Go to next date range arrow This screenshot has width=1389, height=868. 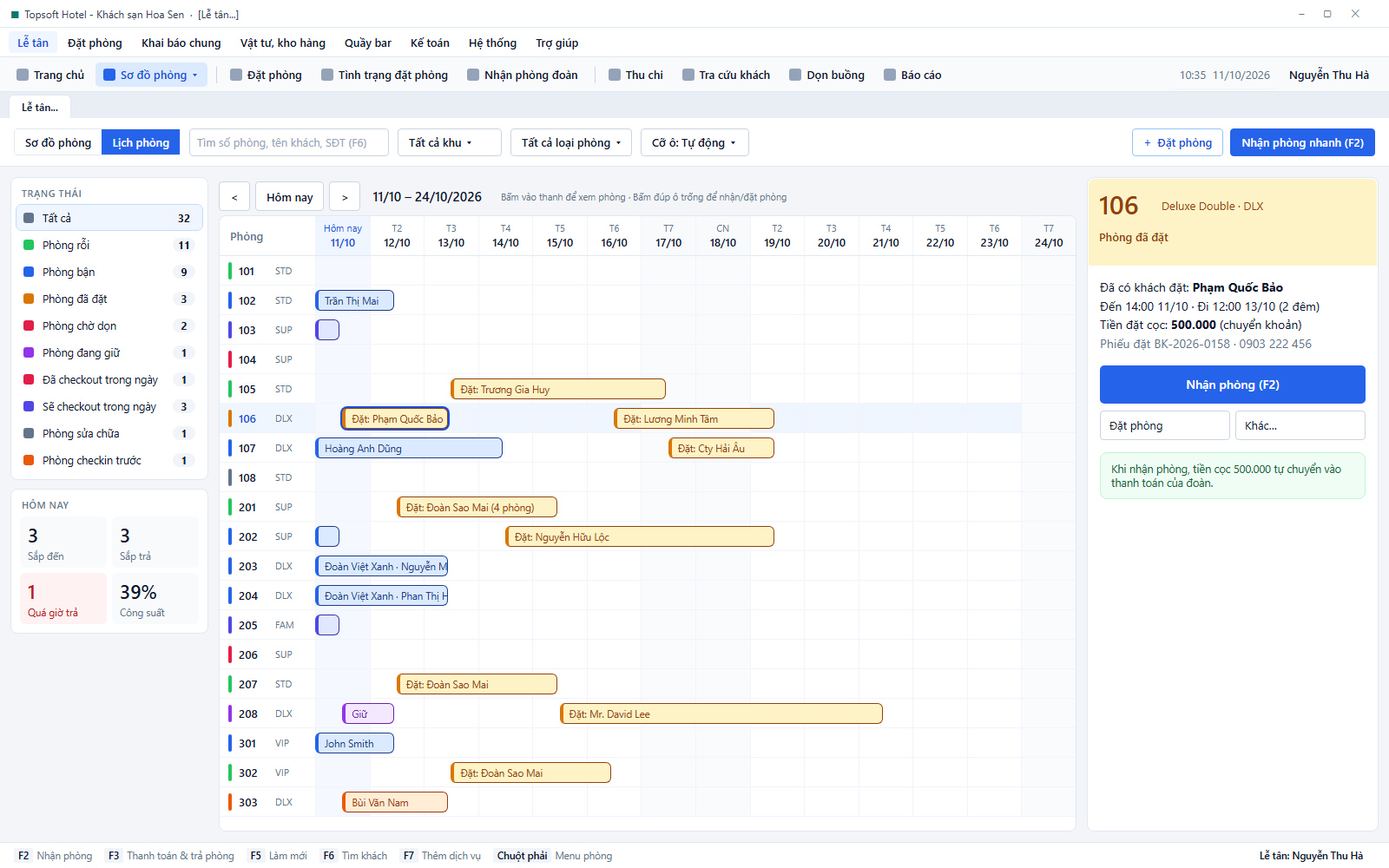pos(345,197)
